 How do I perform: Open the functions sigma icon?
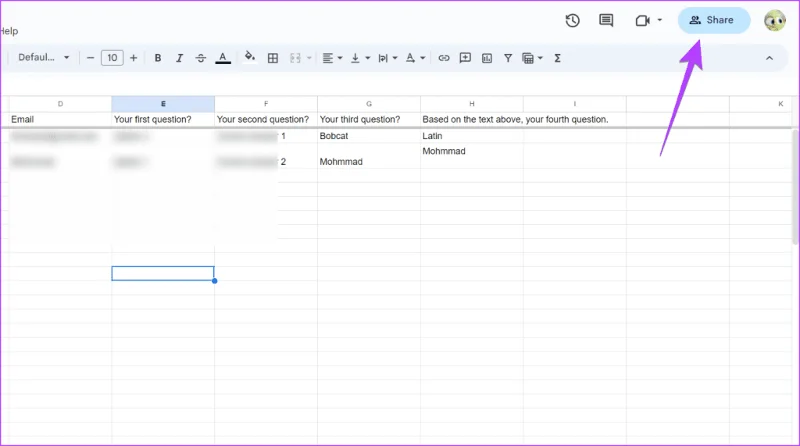(558, 58)
